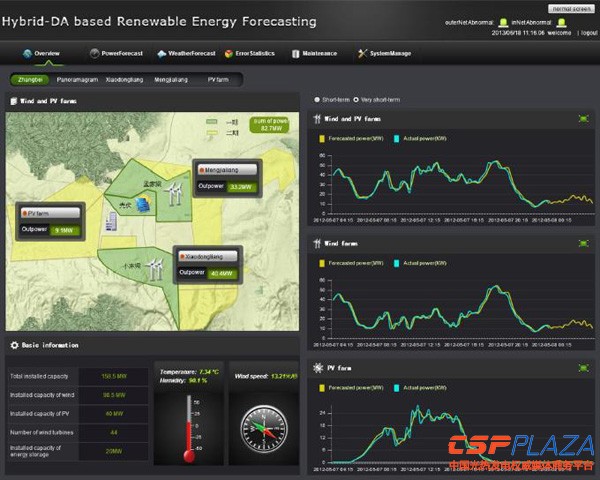Viewport: 600px width, 480px height.
Task: Switch to the Xiaodongliang tab
Action: pos(122,78)
